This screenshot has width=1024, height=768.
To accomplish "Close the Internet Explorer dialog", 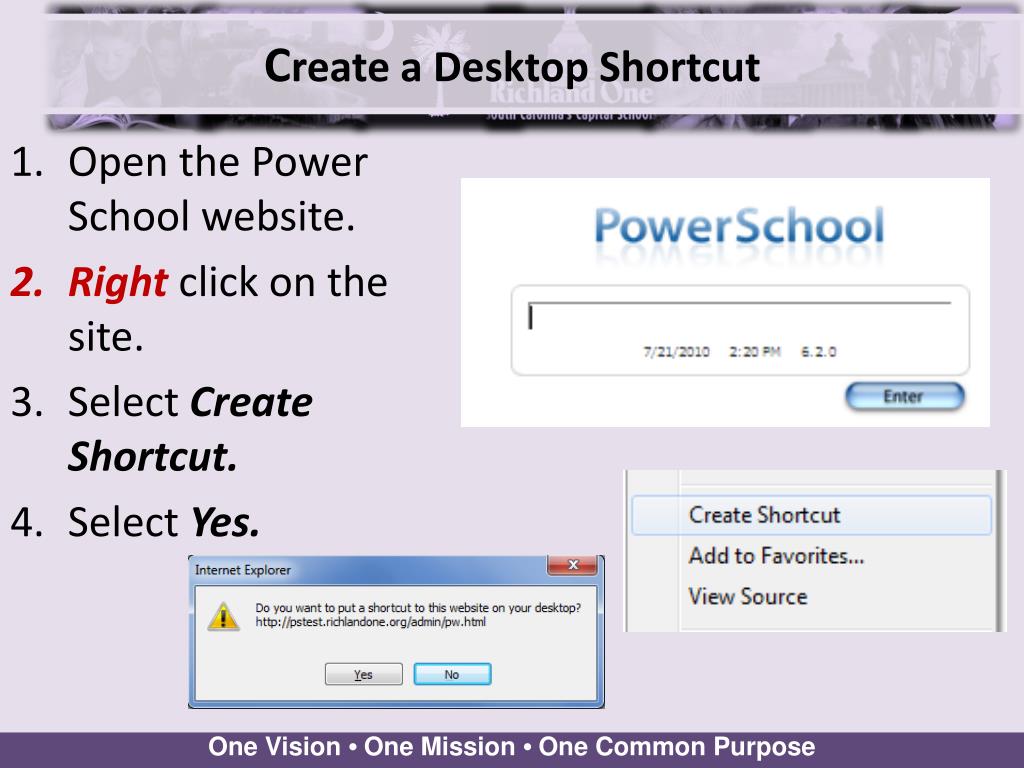I will (x=572, y=565).
